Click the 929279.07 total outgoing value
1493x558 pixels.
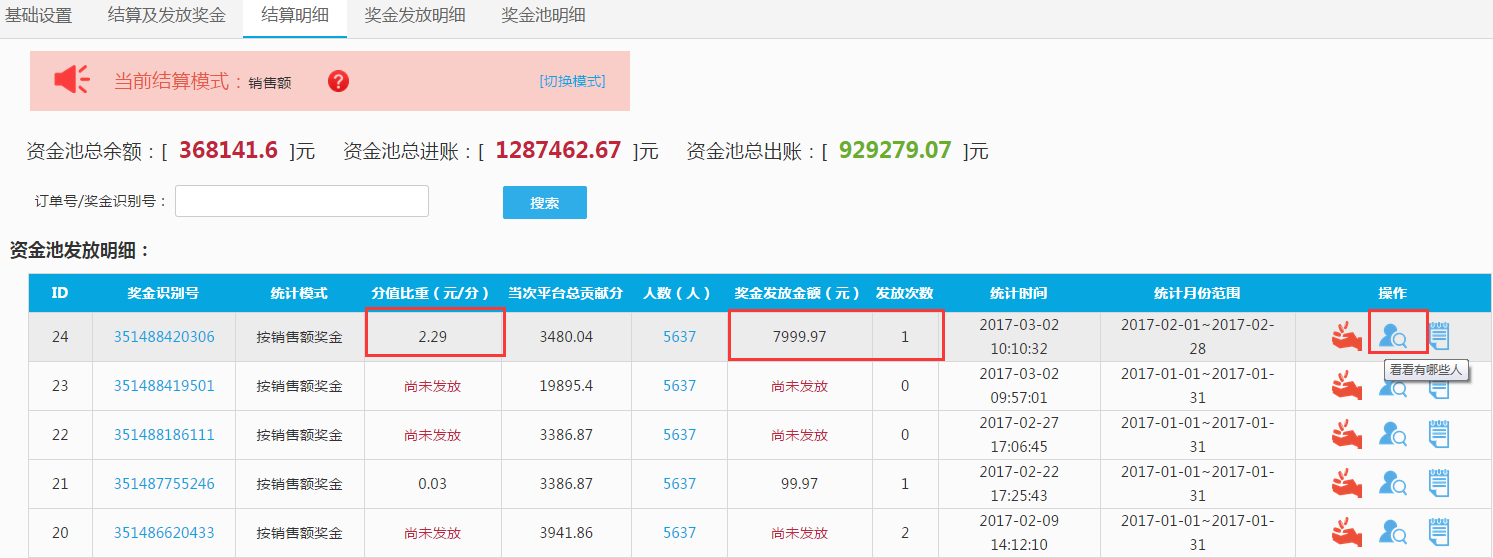point(895,151)
